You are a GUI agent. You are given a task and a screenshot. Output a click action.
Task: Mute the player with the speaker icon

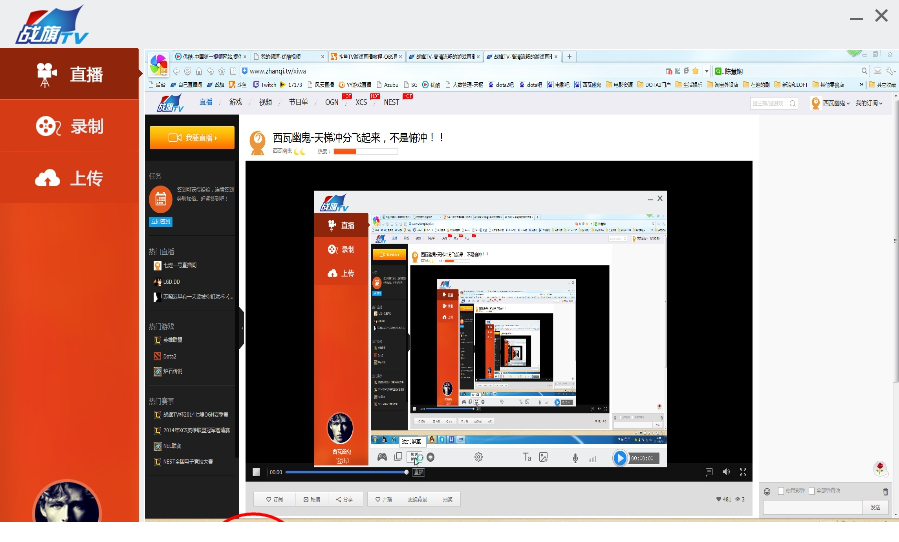point(726,471)
